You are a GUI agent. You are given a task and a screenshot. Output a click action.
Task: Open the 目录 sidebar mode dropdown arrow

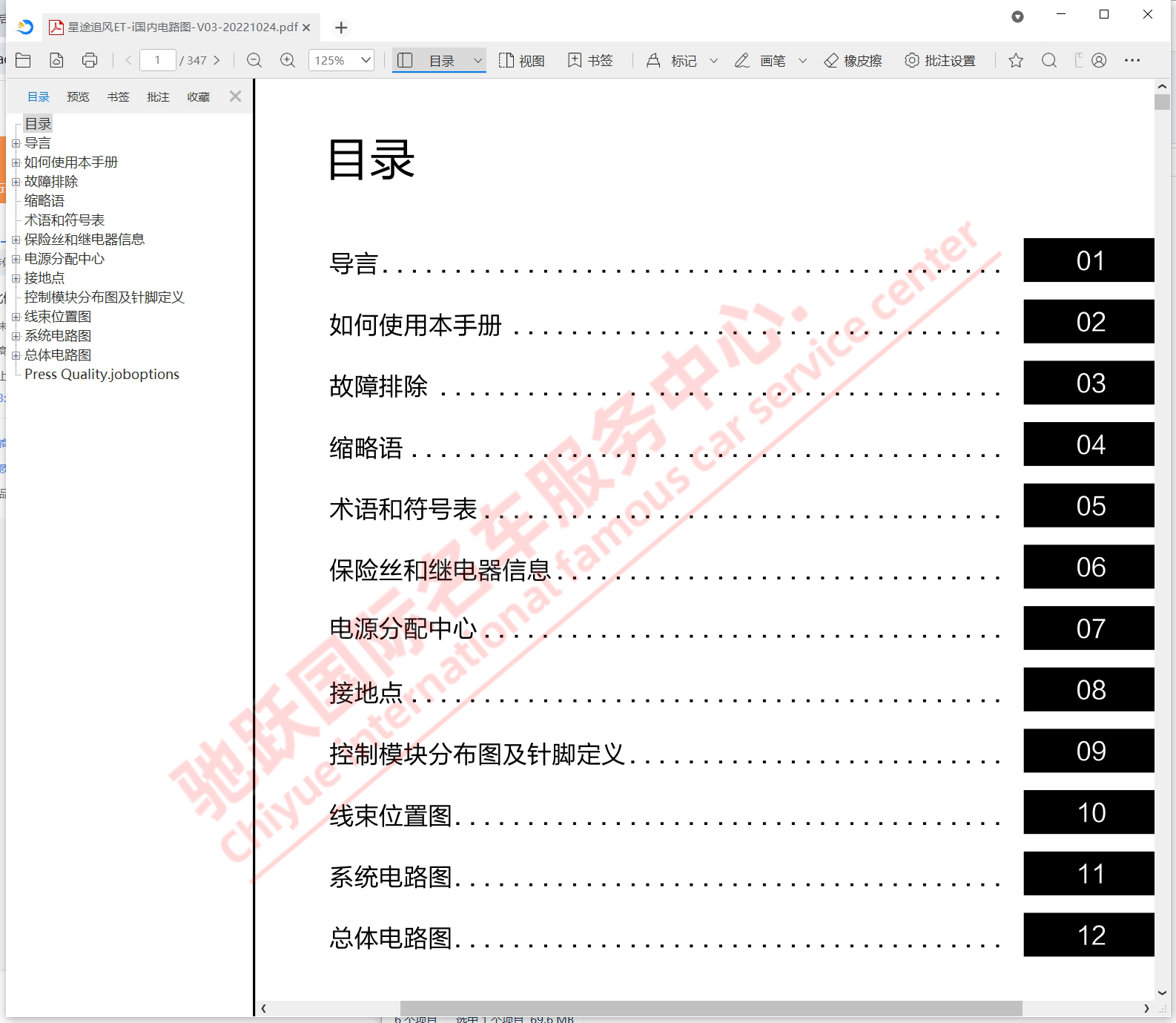coord(478,60)
